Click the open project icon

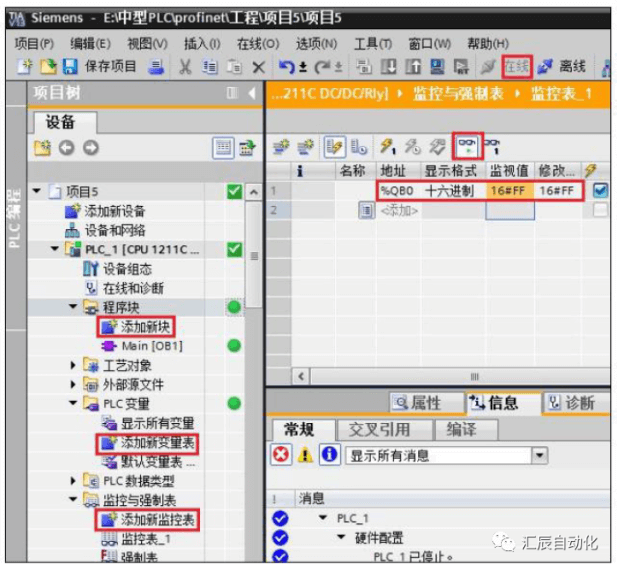[48, 67]
